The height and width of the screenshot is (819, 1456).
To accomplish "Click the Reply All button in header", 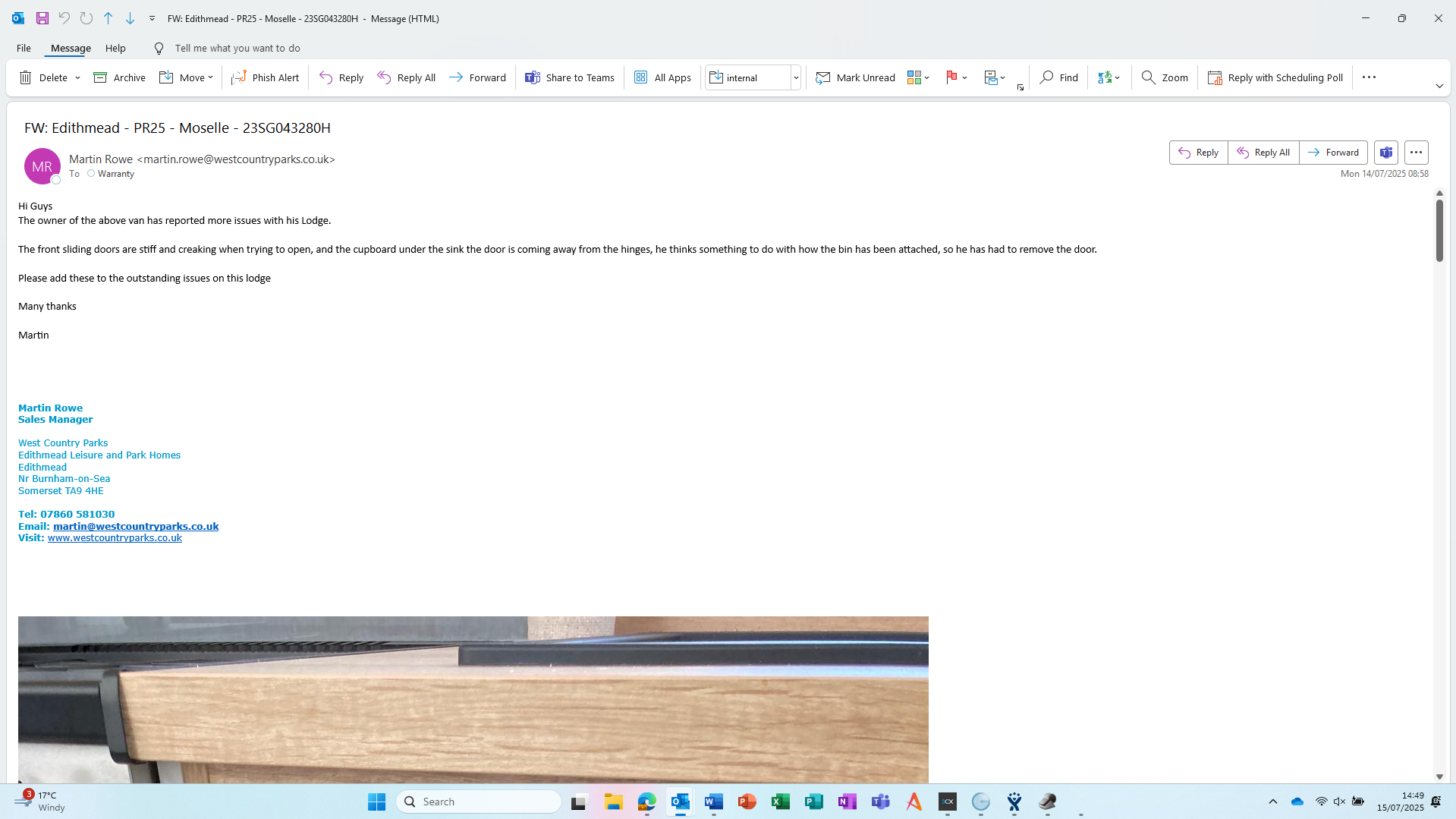I will point(1263,153).
